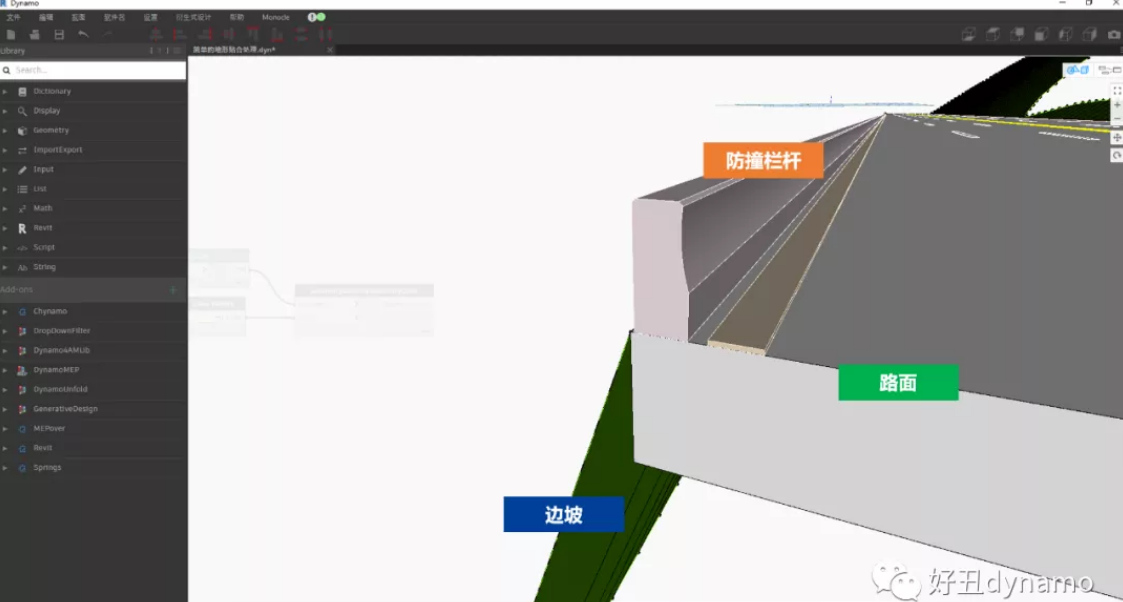This screenshot has width=1123, height=602.
Task: Click the run status notification indicator
Action: [x=317, y=17]
